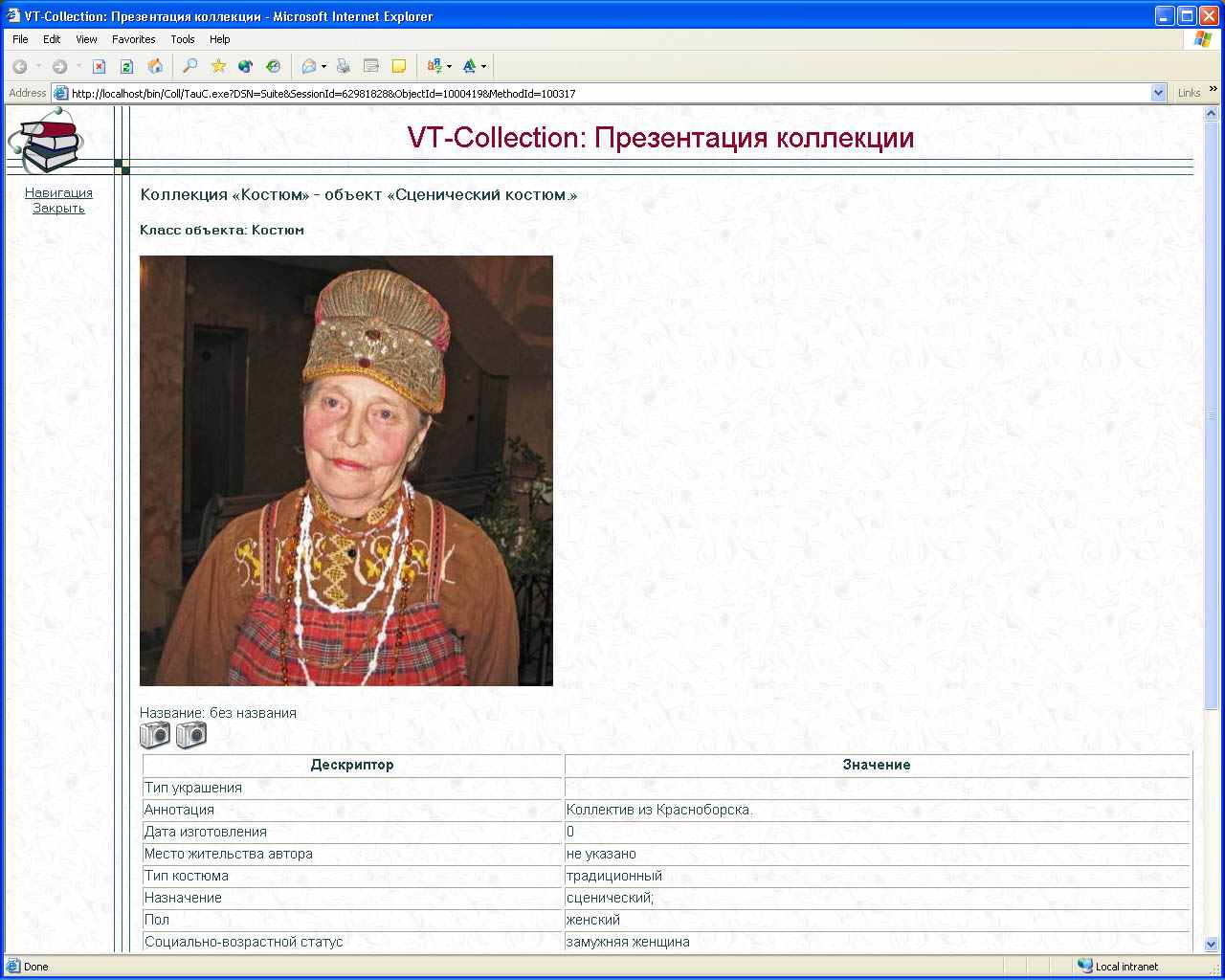Click the yellow Discuss note icon
Image resolution: width=1225 pixels, height=980 pixels.
399,66
